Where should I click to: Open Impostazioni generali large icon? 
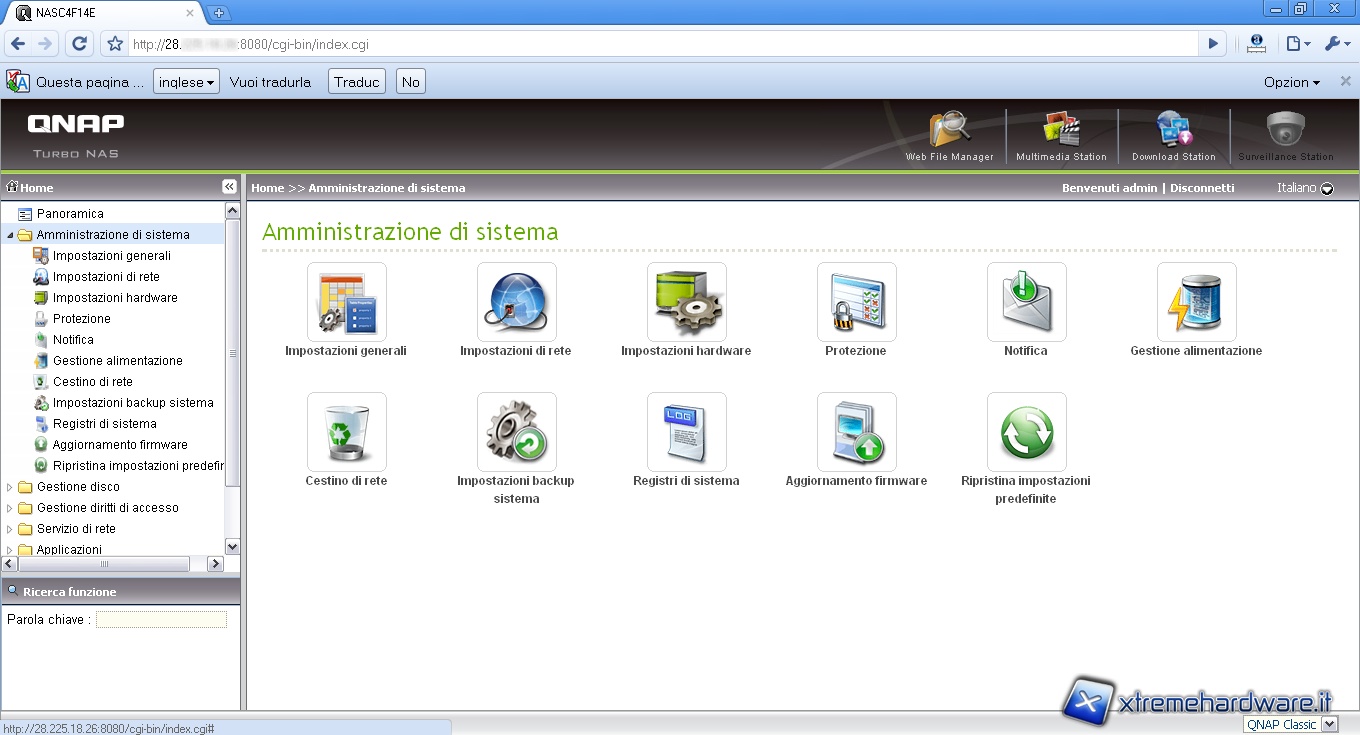(346, 302)
